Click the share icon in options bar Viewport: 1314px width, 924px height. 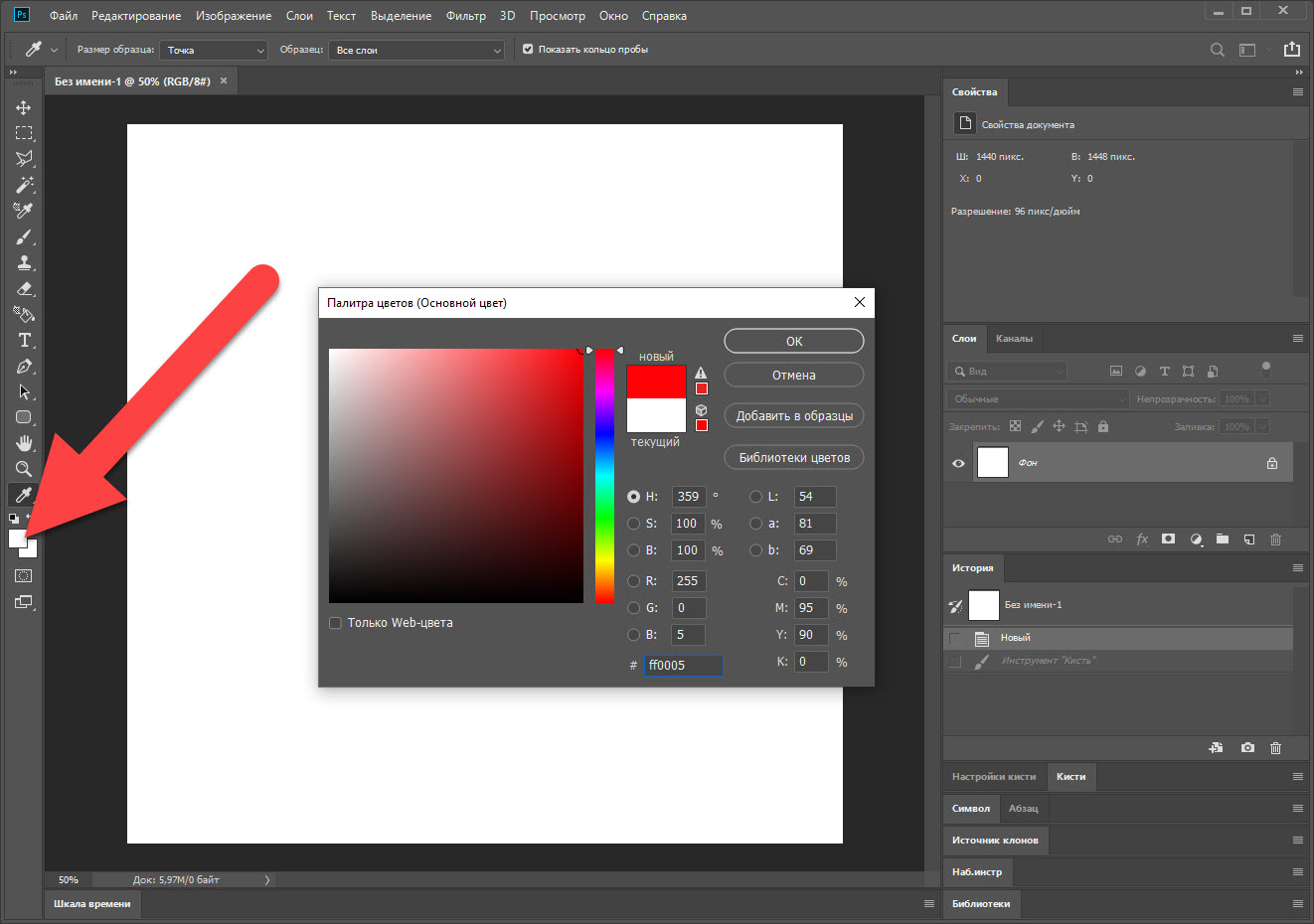[1292, 49]
